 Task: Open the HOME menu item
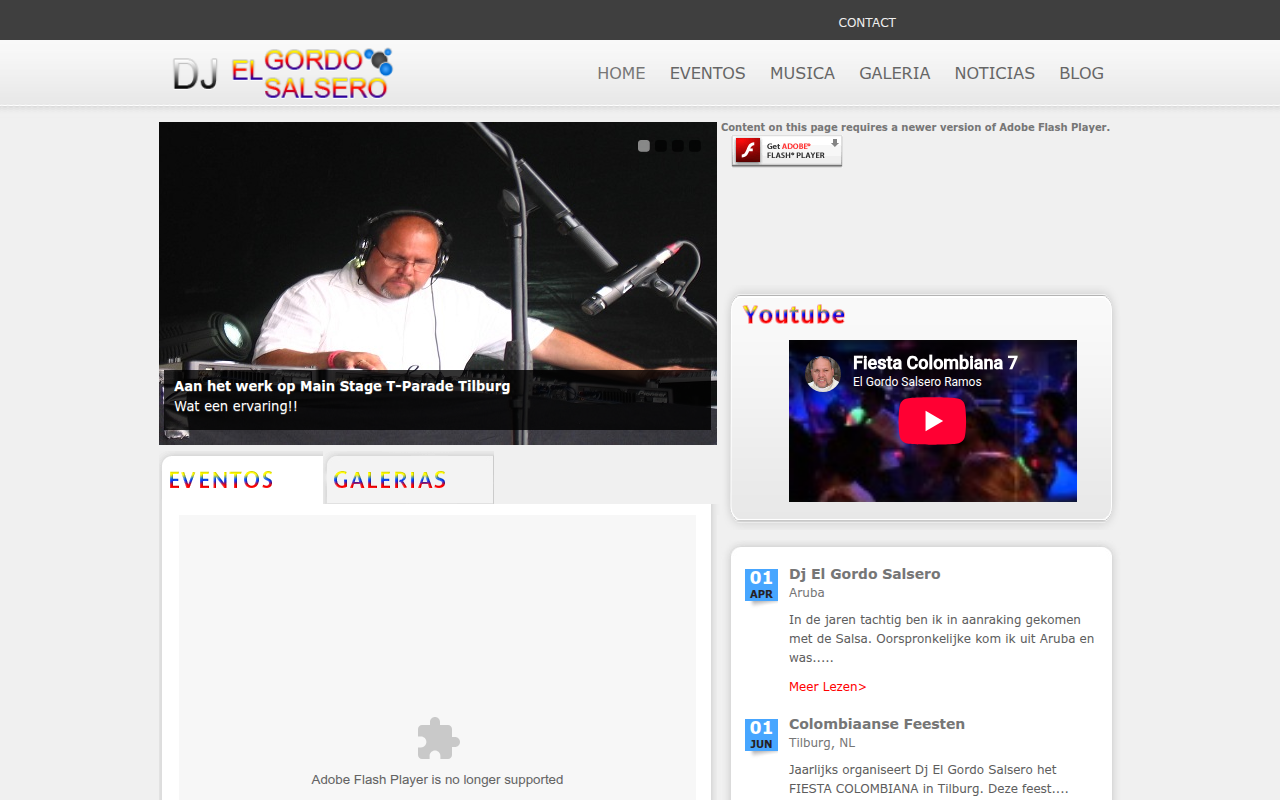point(621,73)
